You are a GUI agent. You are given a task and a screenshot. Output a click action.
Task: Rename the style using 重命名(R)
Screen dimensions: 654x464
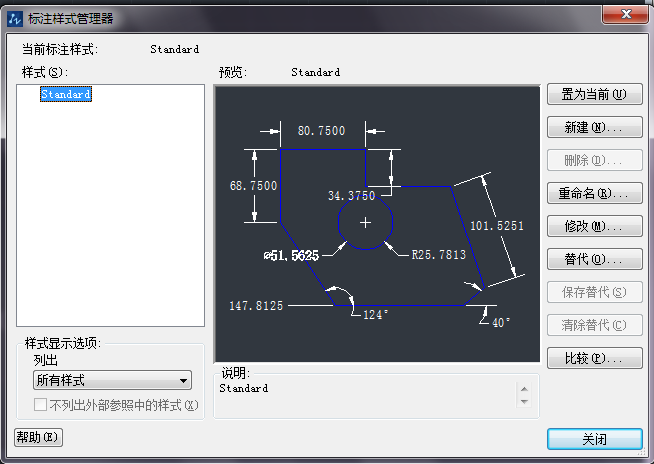coord(594,193)
